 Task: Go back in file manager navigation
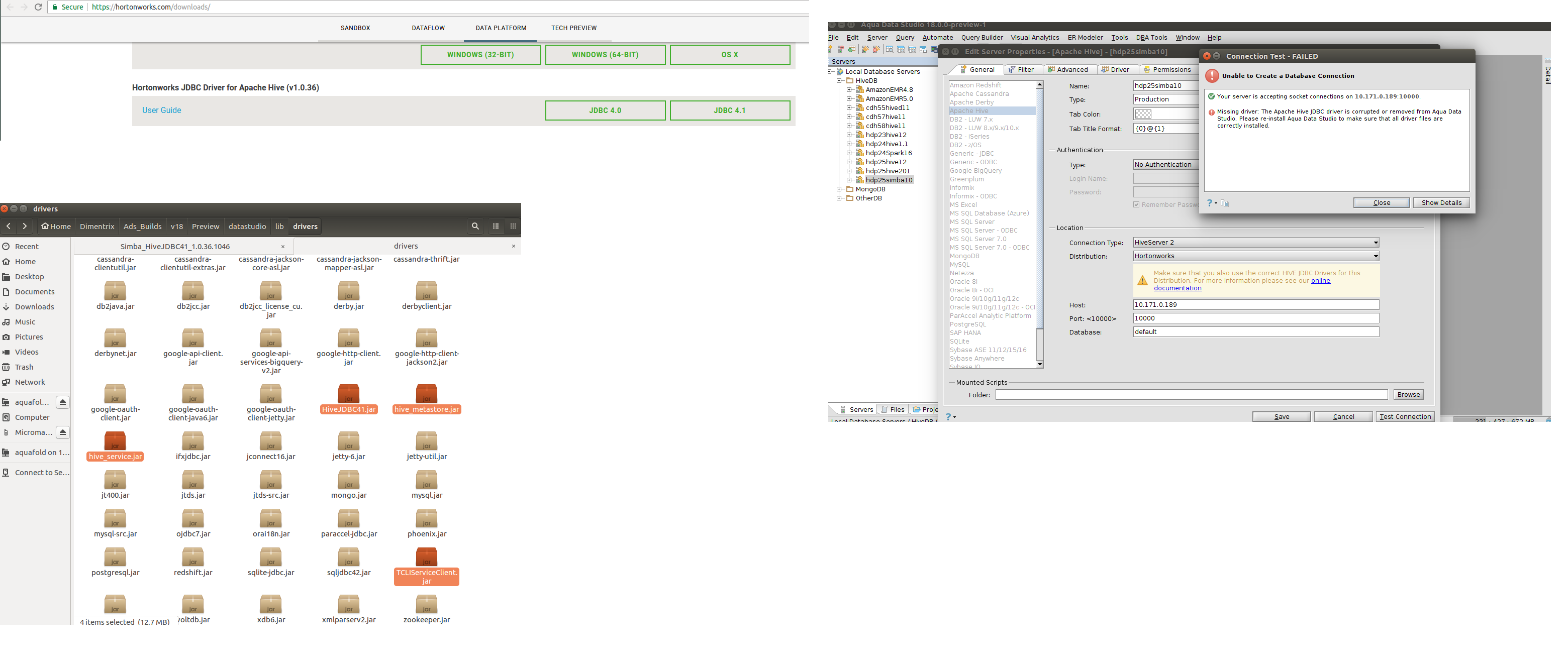[x=9, y=227]
